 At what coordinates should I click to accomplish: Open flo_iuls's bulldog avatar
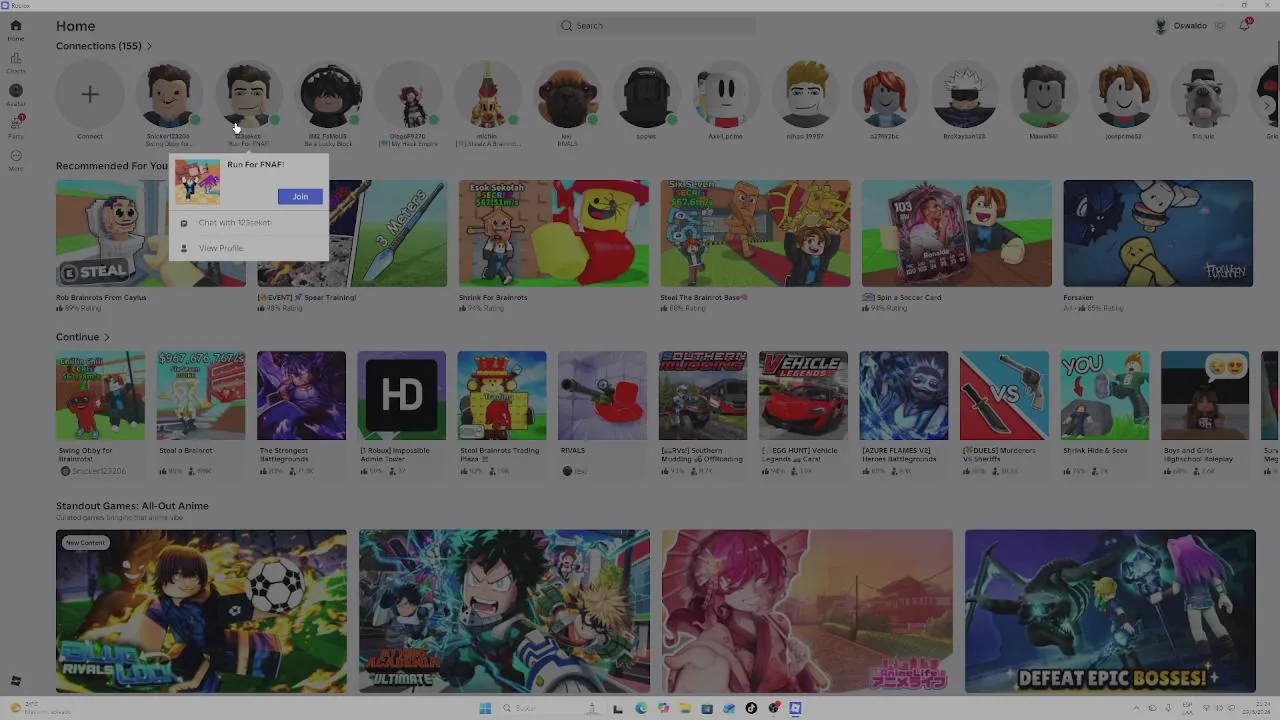(x=1203, y=95)
